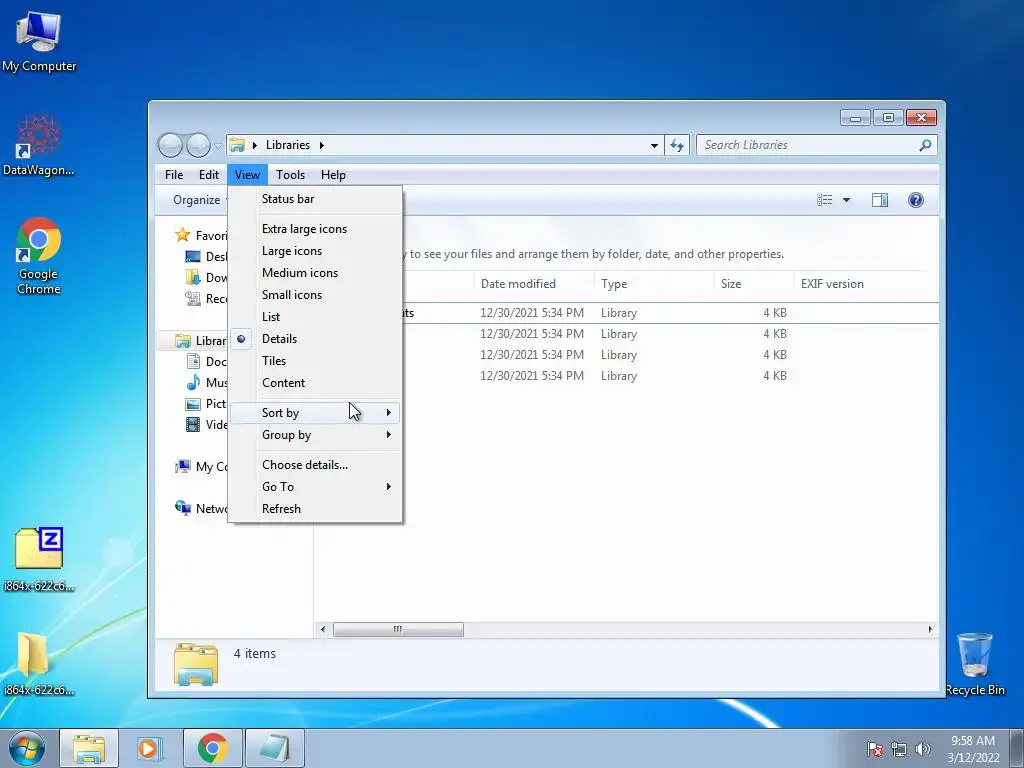Click the taskbar clock and date

tap(973, 748)
